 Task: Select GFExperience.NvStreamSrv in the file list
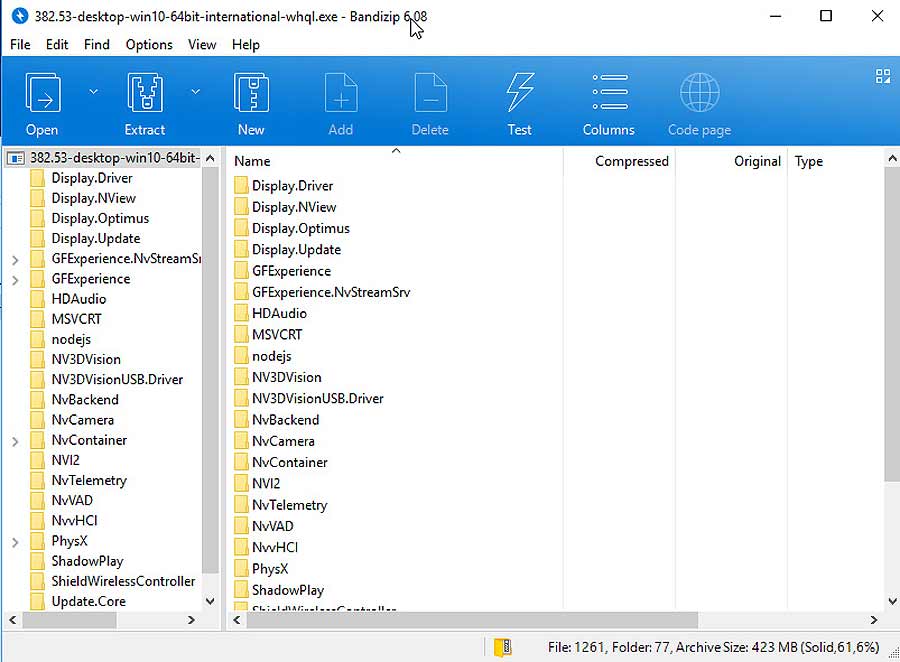coord(331,292)
